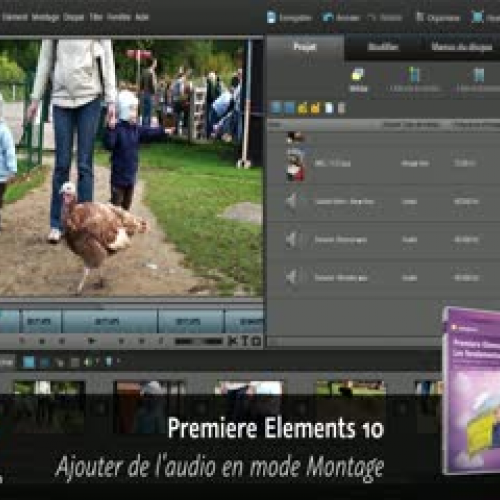Screen dimensions: 500x500
Task: Click the fast-forward button
Action: click(x=141, y=341)
